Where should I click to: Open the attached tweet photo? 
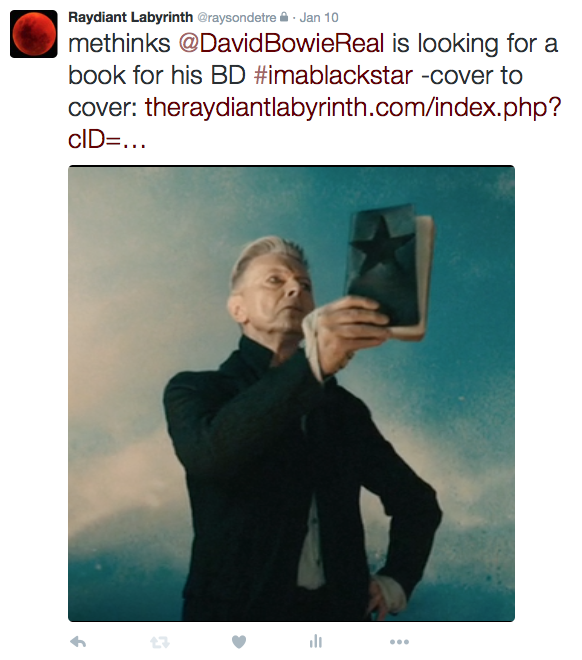291,393
